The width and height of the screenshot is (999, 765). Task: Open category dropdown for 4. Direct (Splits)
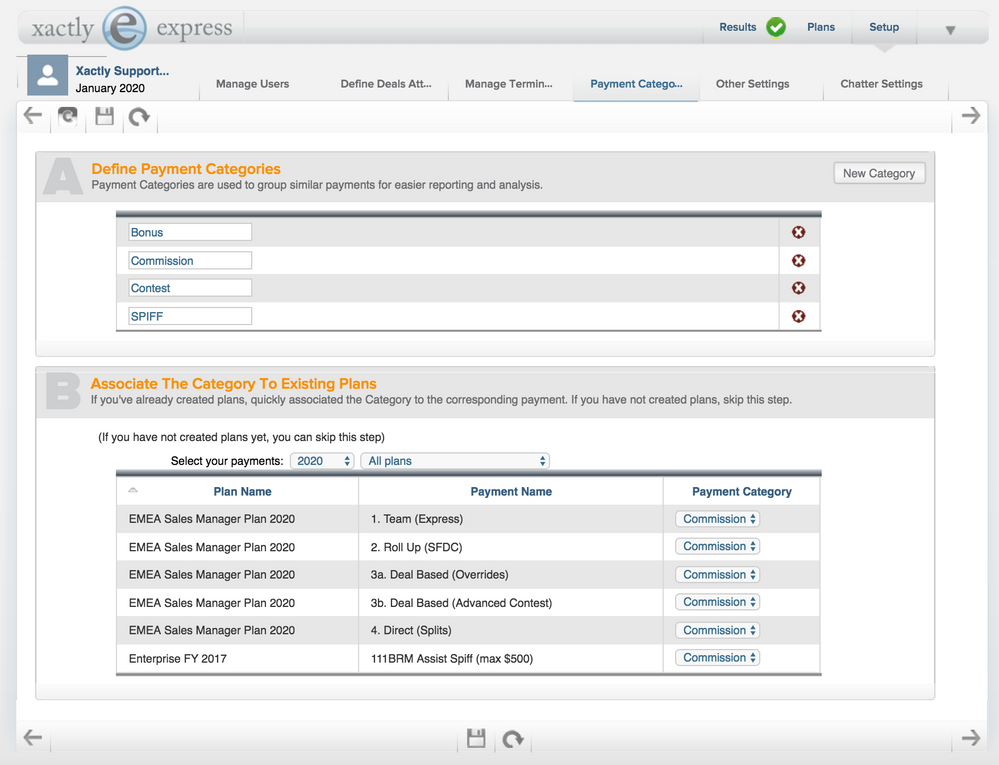(x=717, y=630)
